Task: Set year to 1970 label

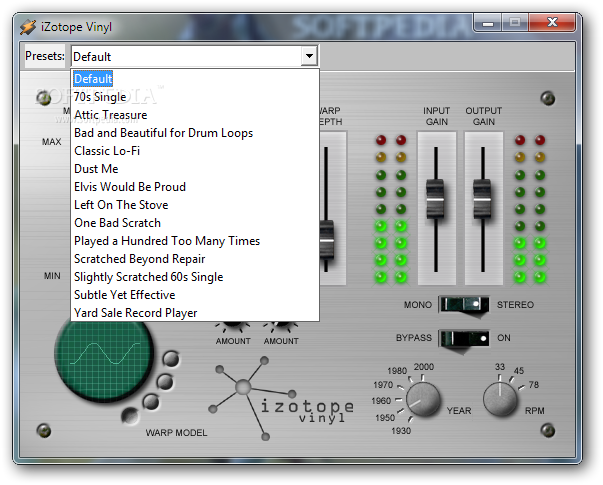Action: point(383,385)
